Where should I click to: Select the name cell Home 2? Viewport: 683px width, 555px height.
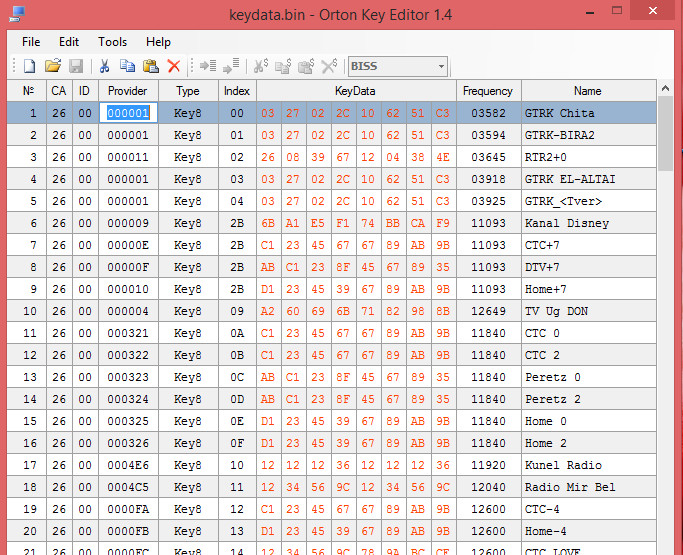[588, 443]
